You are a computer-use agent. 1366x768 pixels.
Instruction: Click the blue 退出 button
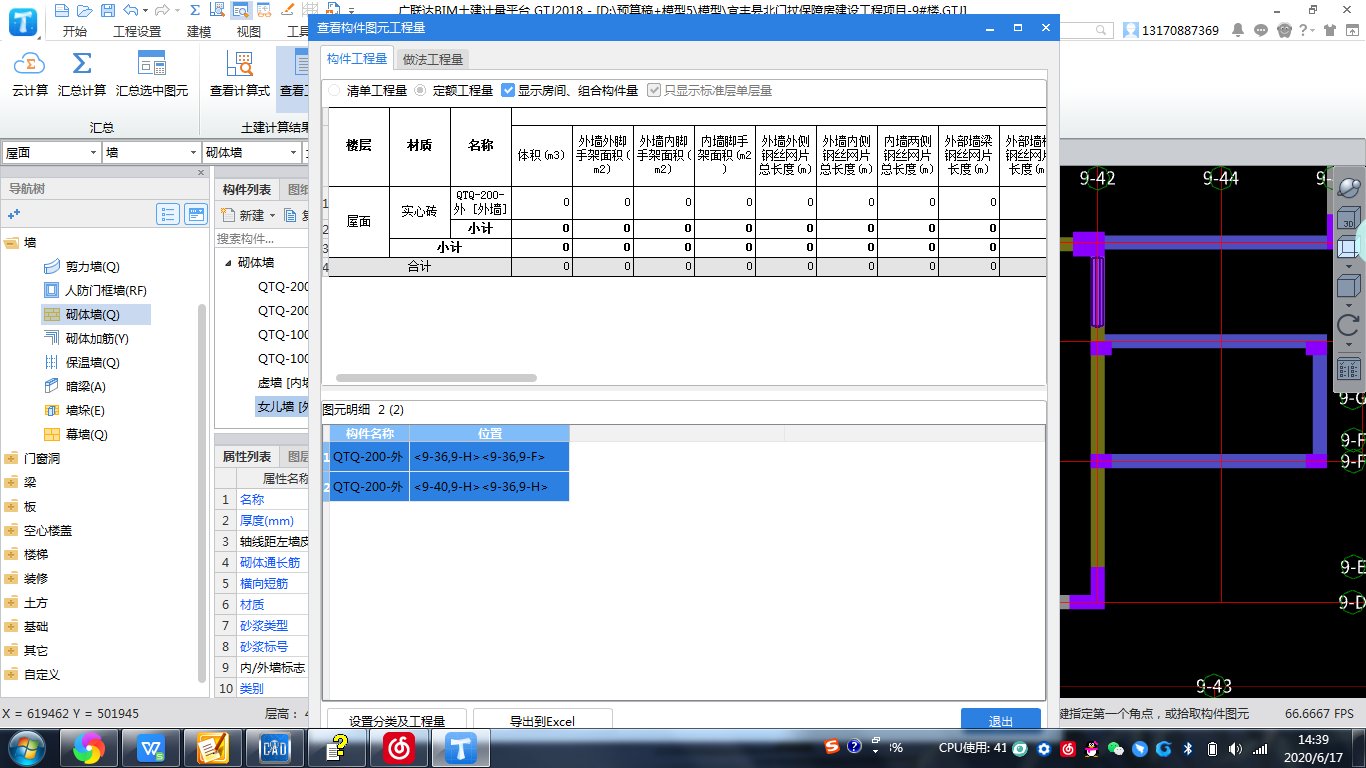pos(1000,720)
